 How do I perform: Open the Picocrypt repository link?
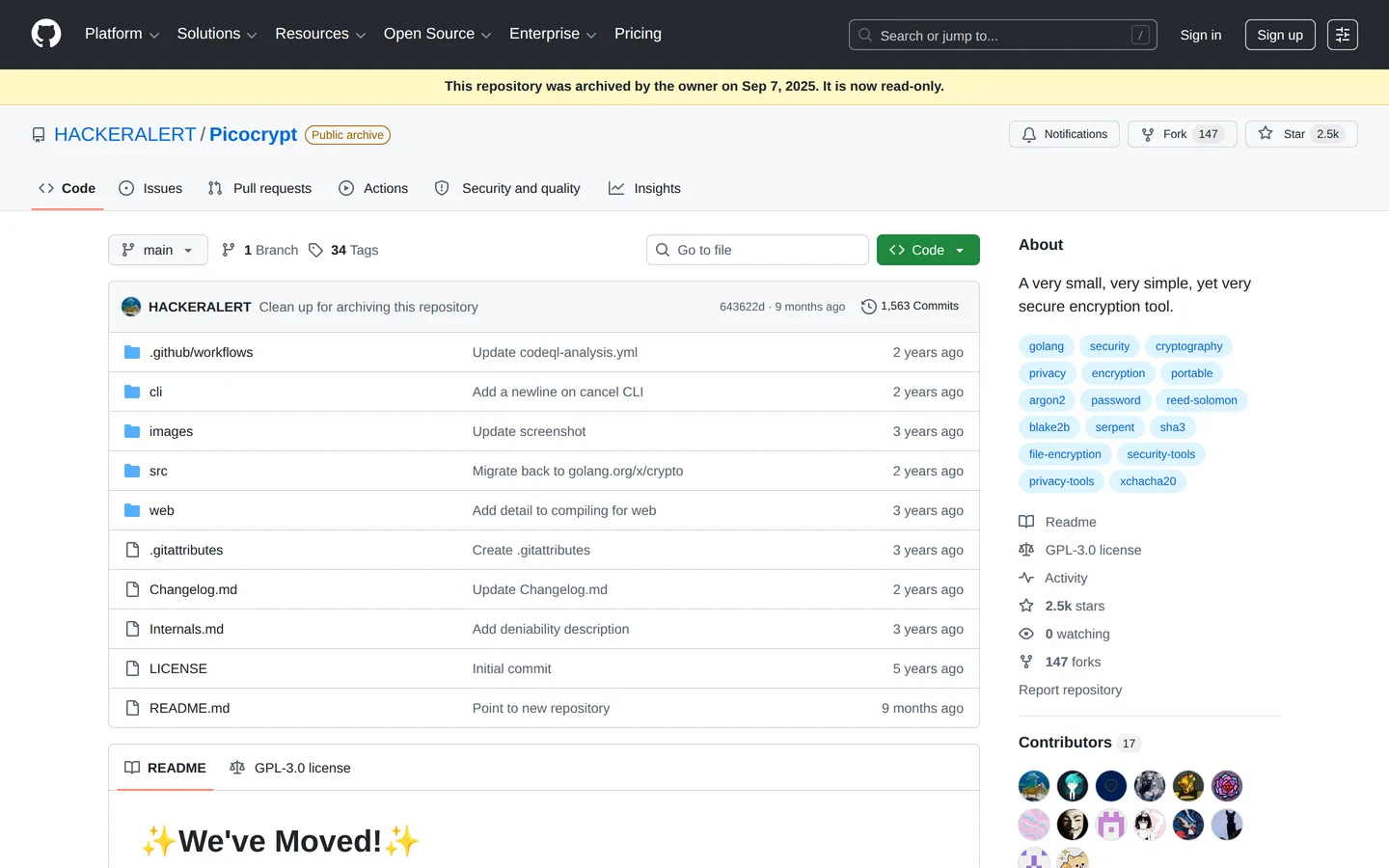tap(253, 134)
